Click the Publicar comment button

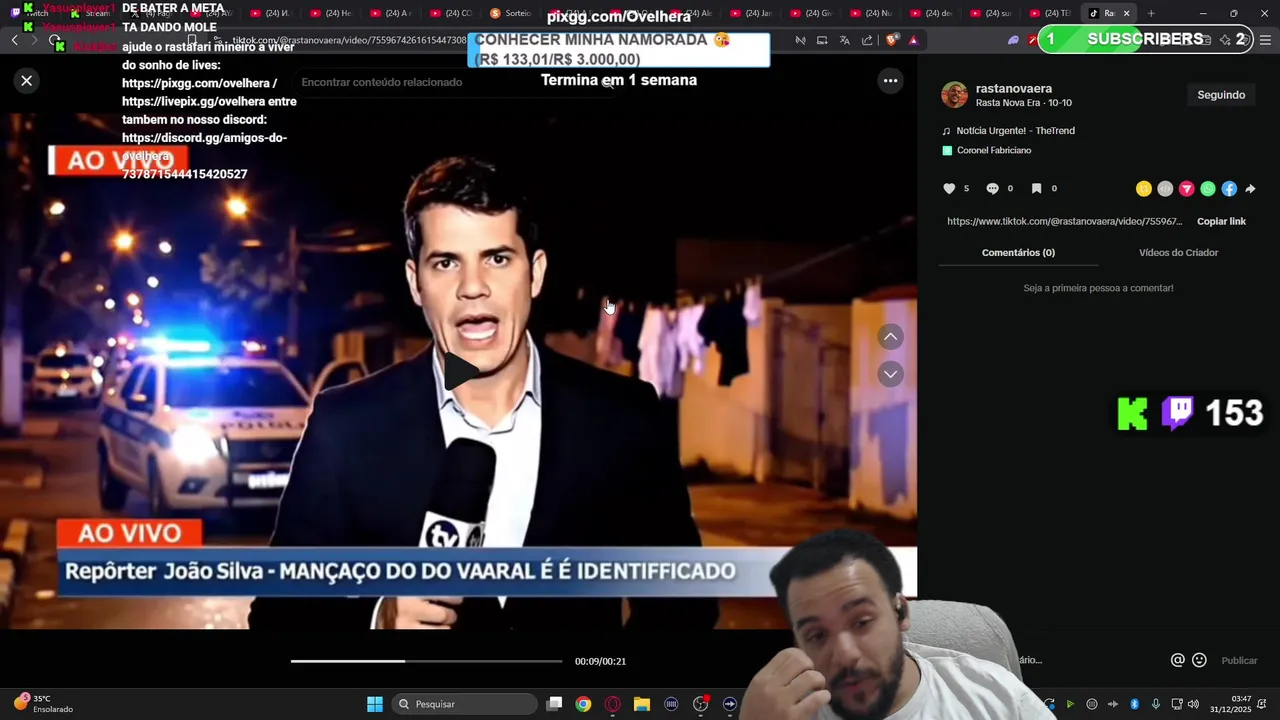point(1239,660)
